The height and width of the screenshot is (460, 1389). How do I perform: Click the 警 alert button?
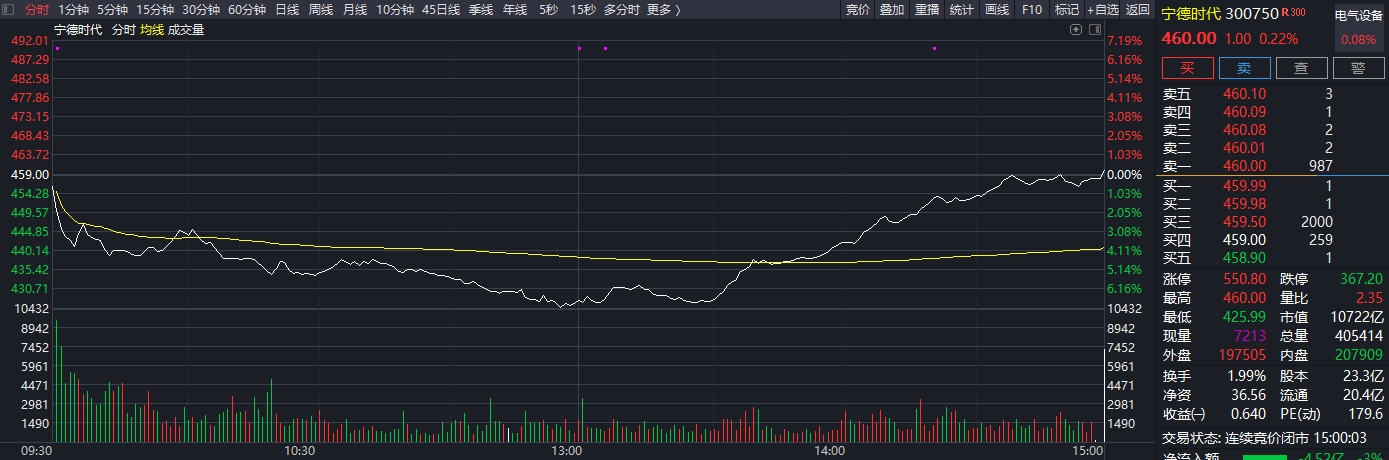coord(1357,68)
